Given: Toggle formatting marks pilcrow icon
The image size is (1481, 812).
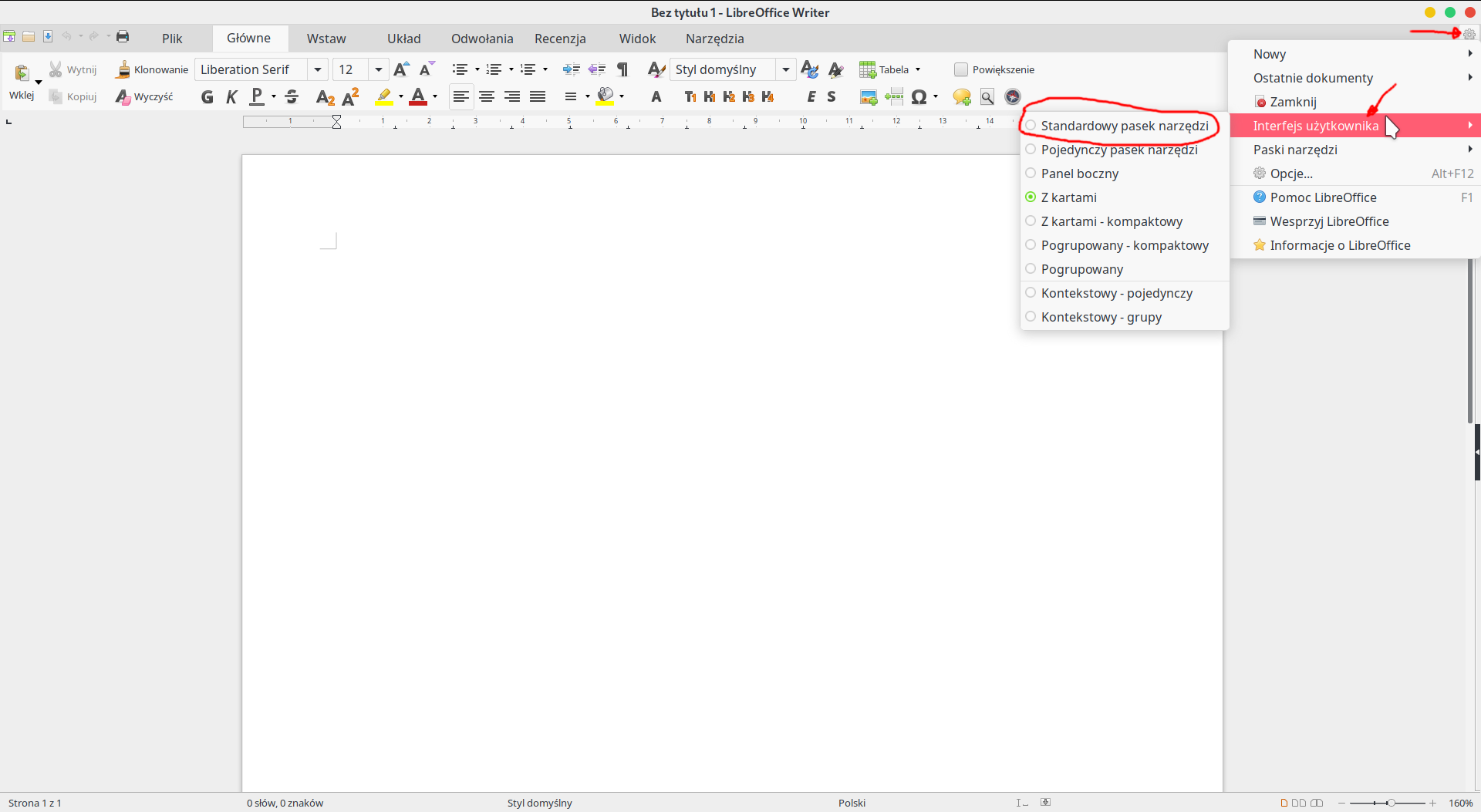Looking at the screenshot, I should tap(622, 69).
